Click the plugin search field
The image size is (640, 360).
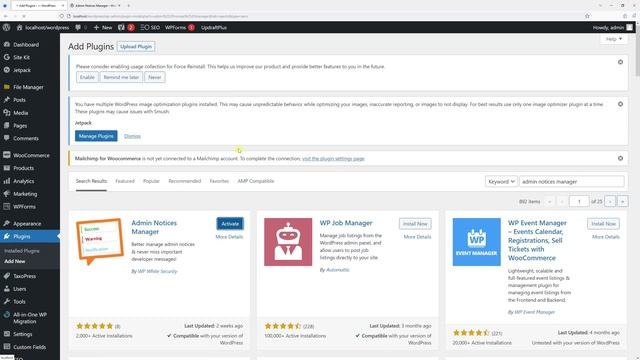point(571,181)
